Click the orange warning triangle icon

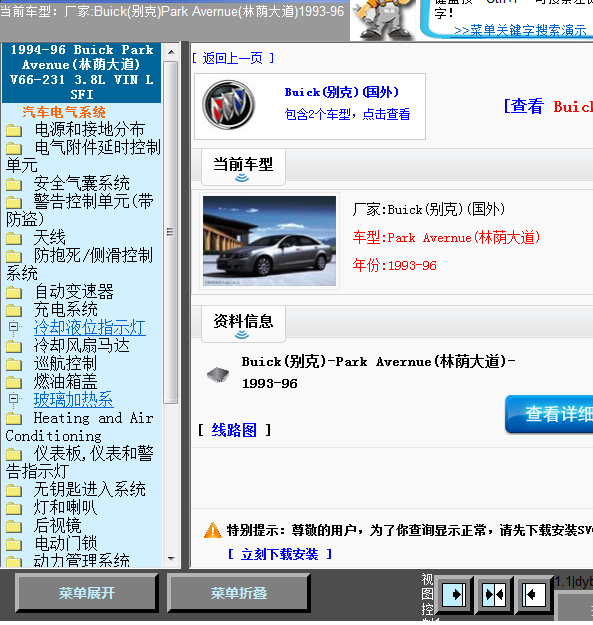click(x=212, y=530)
